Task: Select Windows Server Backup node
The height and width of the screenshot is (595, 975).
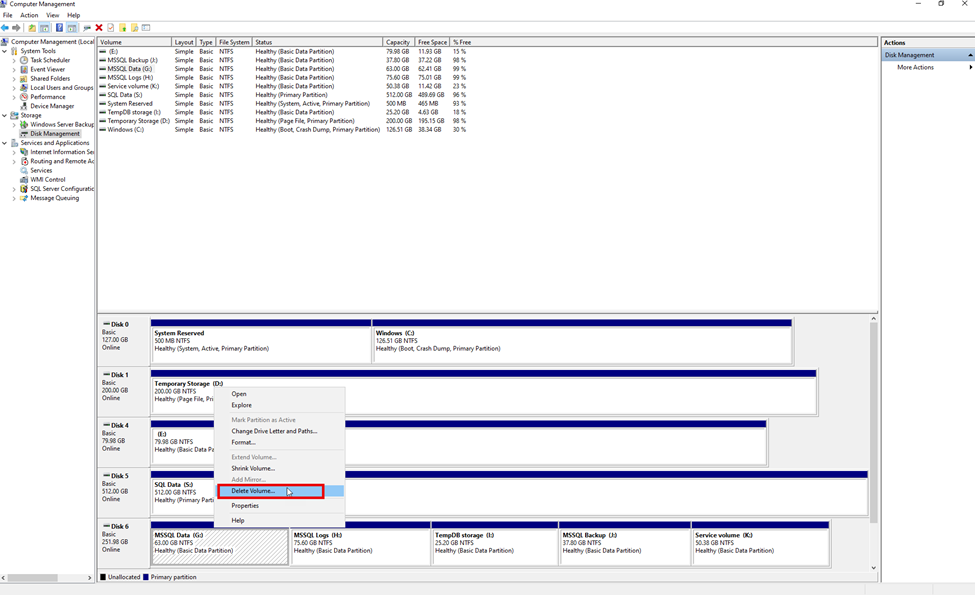Action: (x=62, y=124)
